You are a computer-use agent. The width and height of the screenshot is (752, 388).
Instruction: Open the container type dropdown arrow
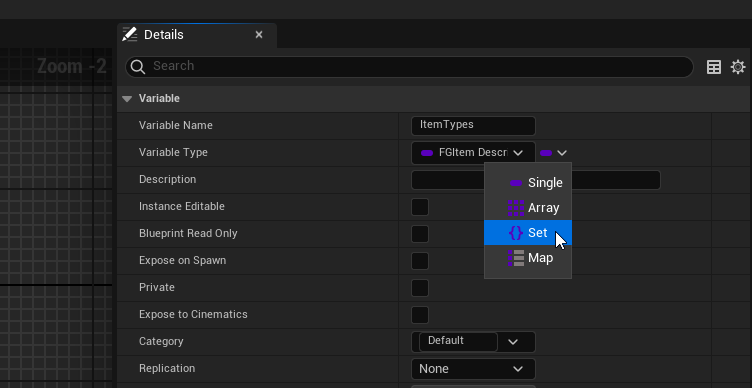(562, 153)
